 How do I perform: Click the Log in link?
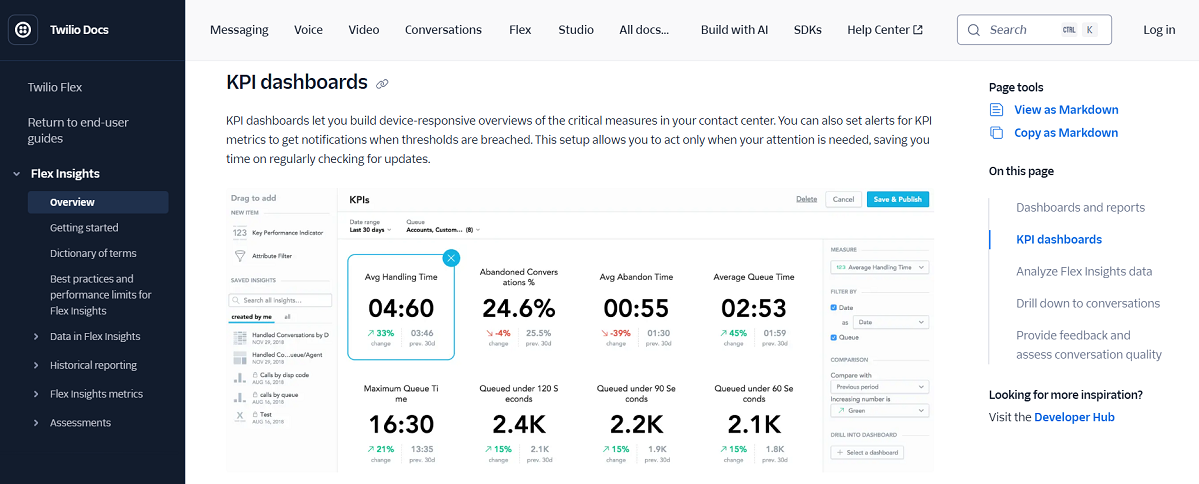click(x=1159, y=30)
